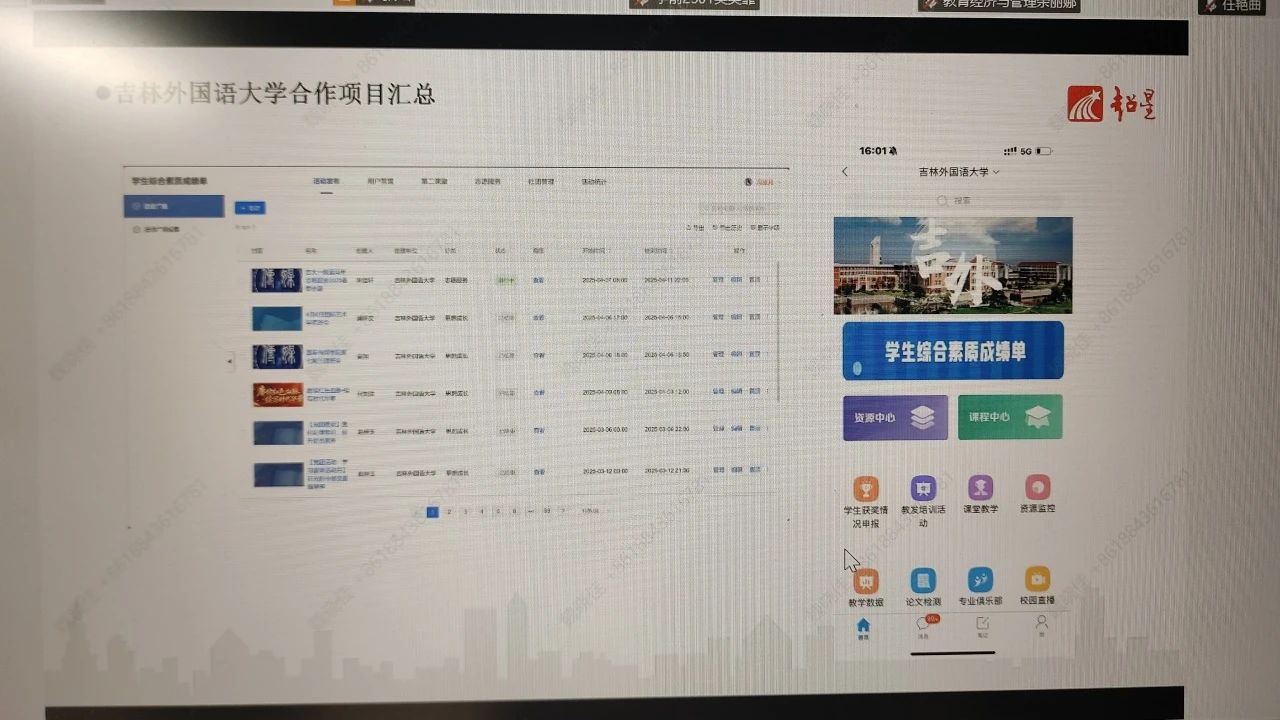The width and height of the screenshot is (1280, 720).
Task: Collapse the sidebar with the left arrow handle
Action: click(231, 359)
